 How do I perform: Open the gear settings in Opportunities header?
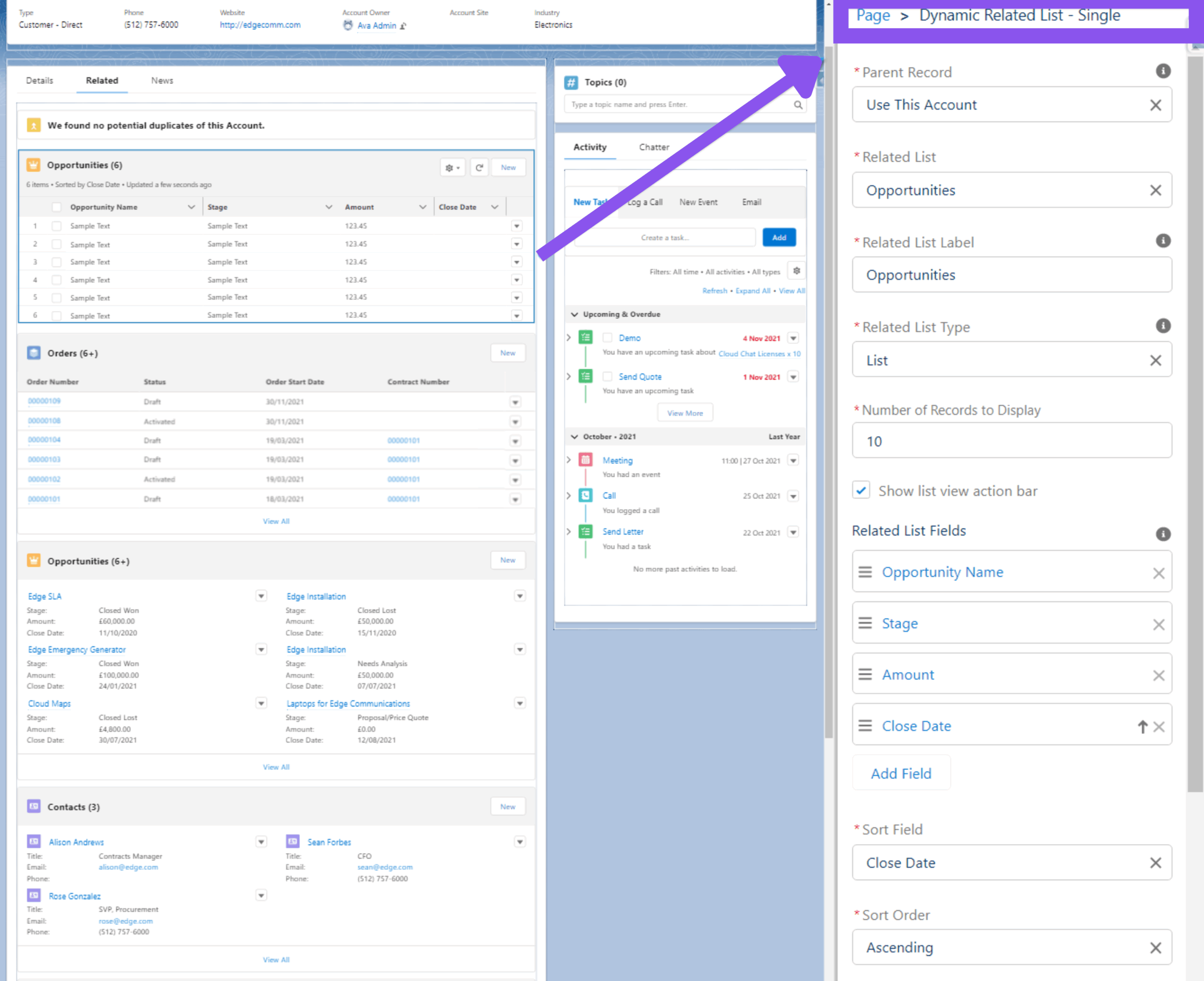point(452,167)
